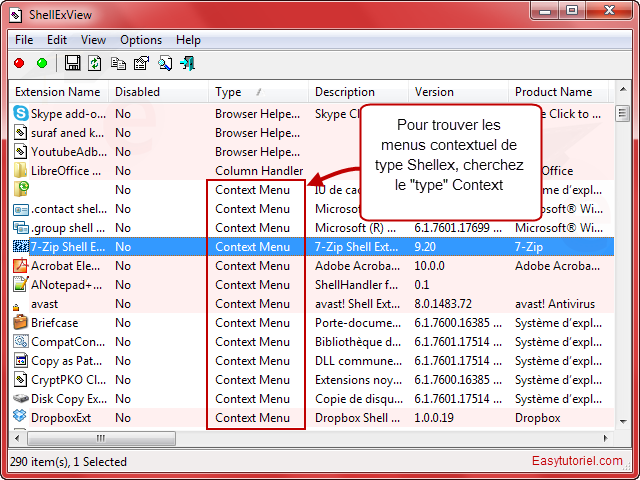Click the Disk Copy Extension drive icon
The image size is (640, 480).
click(20, 398)
